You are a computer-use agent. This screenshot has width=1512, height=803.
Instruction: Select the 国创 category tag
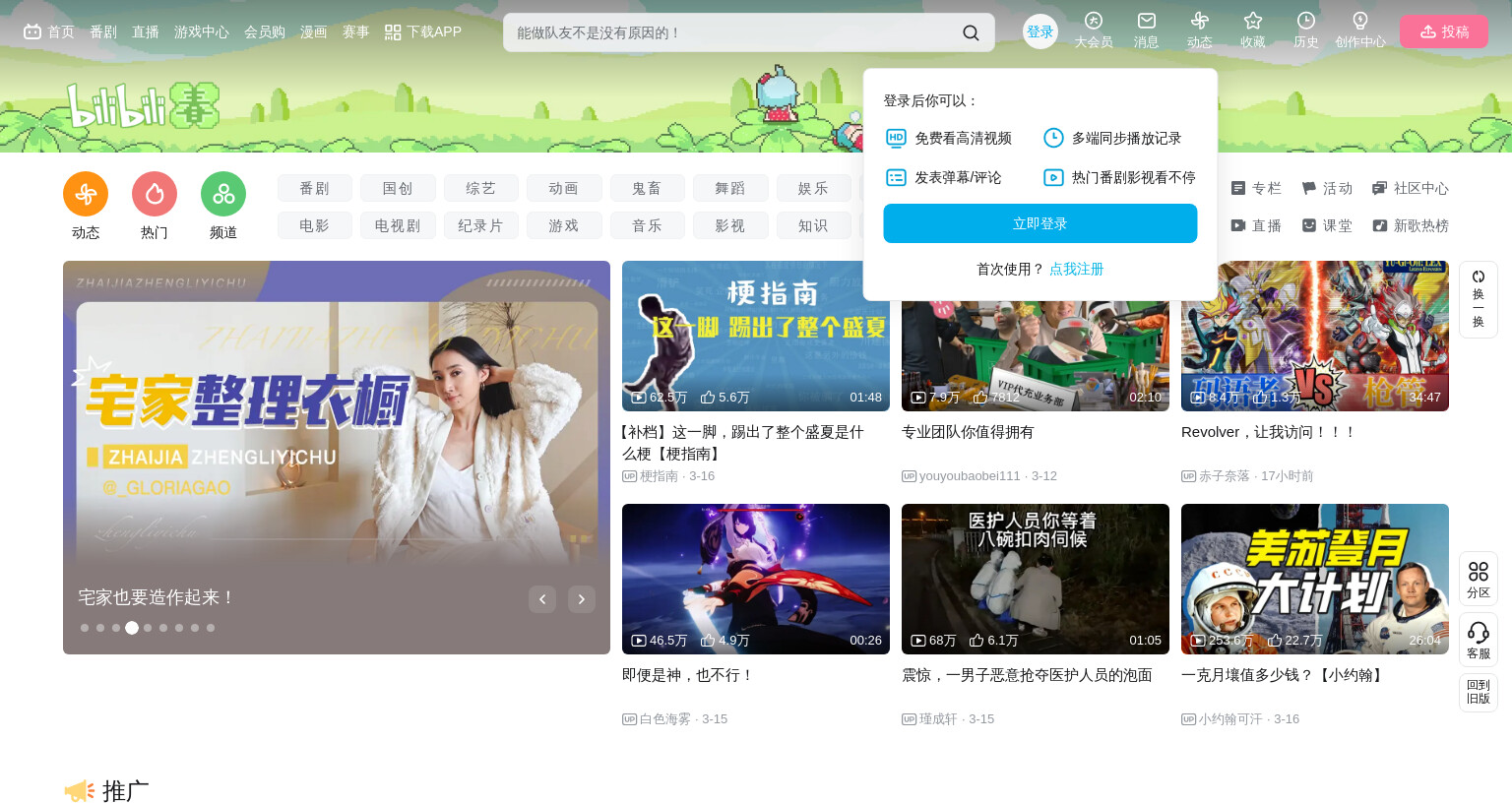point(398,188)
